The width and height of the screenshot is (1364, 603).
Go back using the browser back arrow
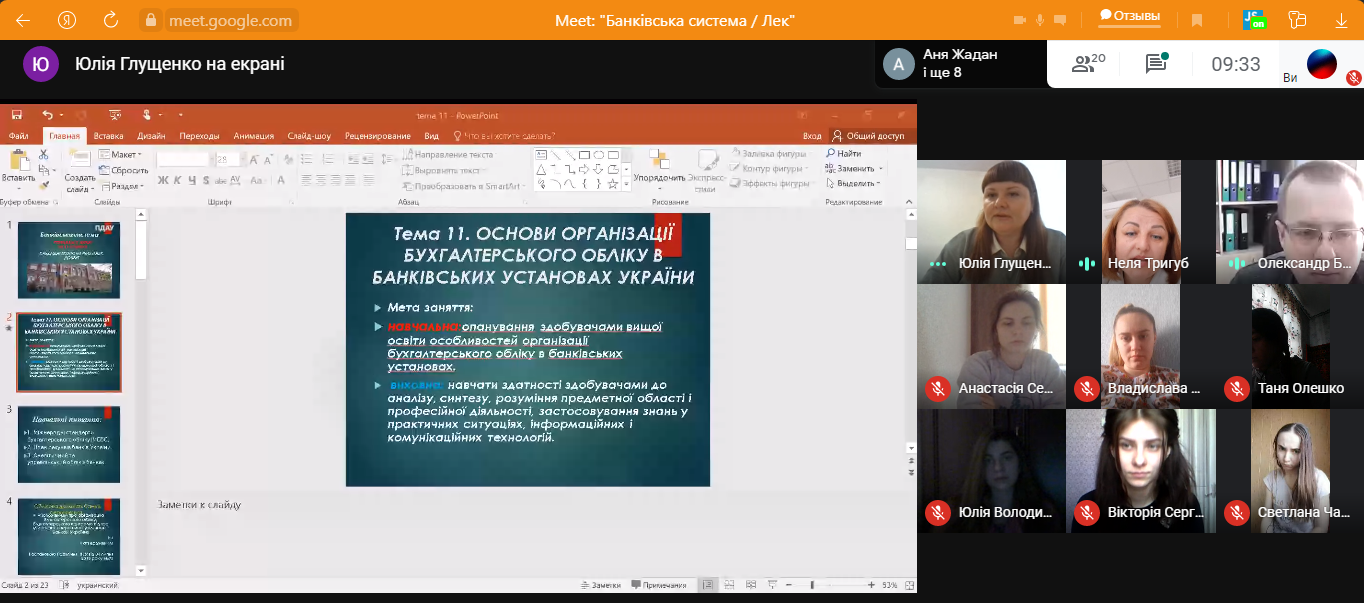(x=23, y=20)
